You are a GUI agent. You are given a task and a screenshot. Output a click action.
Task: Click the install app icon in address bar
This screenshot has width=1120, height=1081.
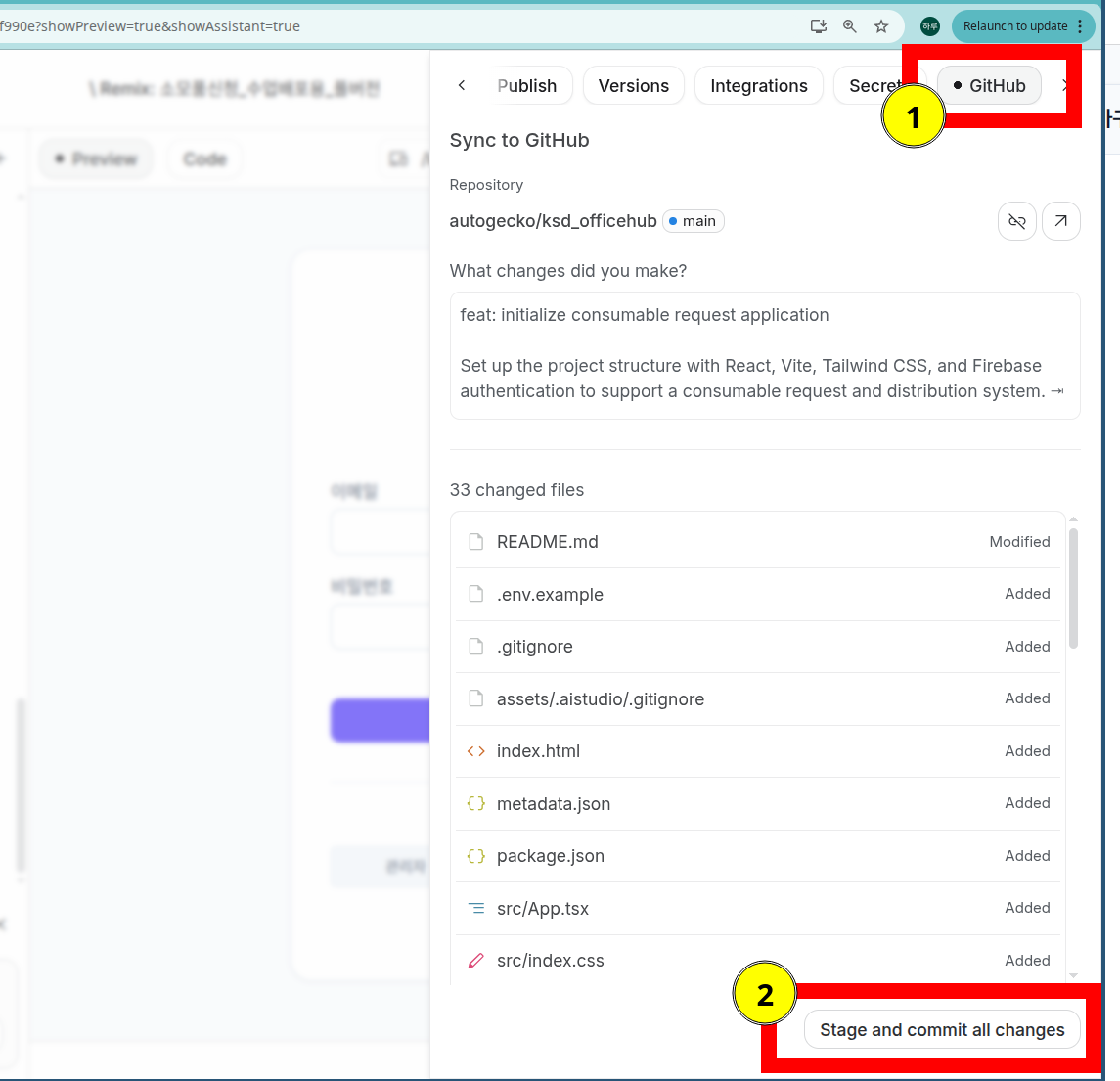[x=819, y=26]
